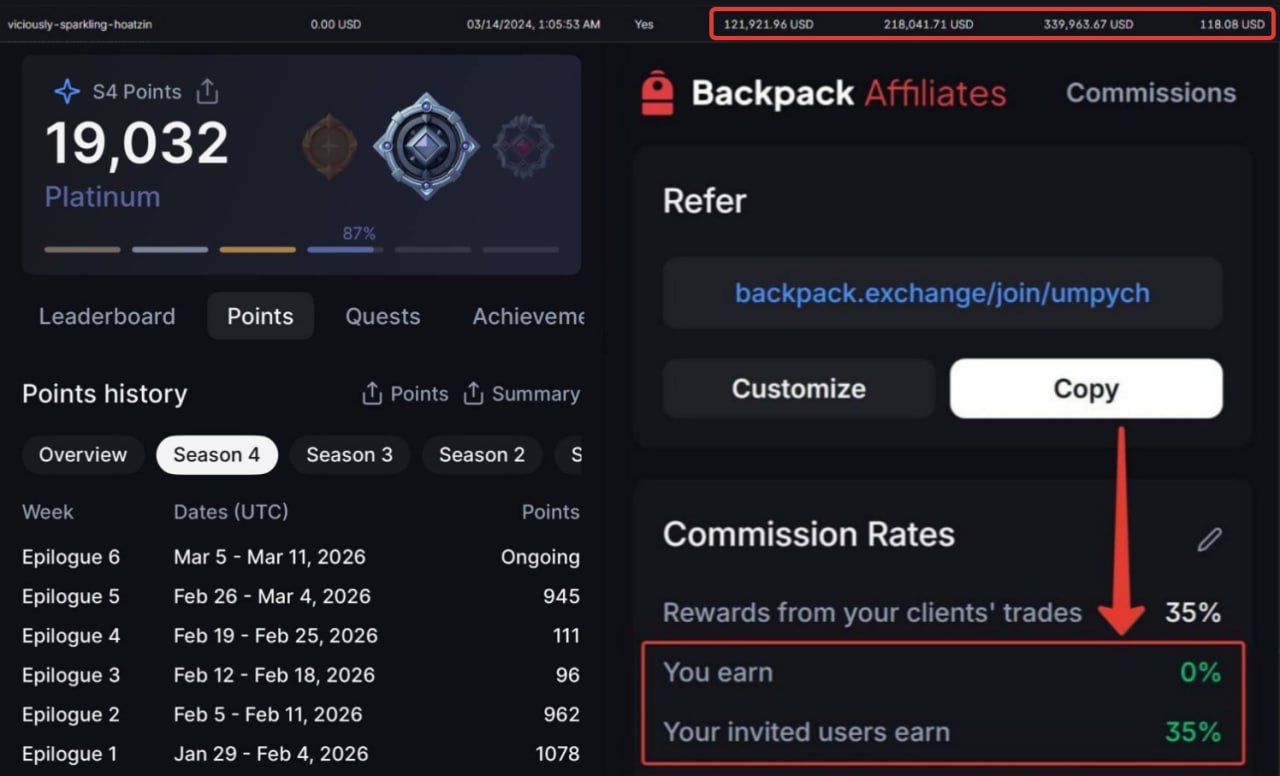Switch history filter to Overview
Viewport: 1280px width, 776px height.
tap(83, 455)
